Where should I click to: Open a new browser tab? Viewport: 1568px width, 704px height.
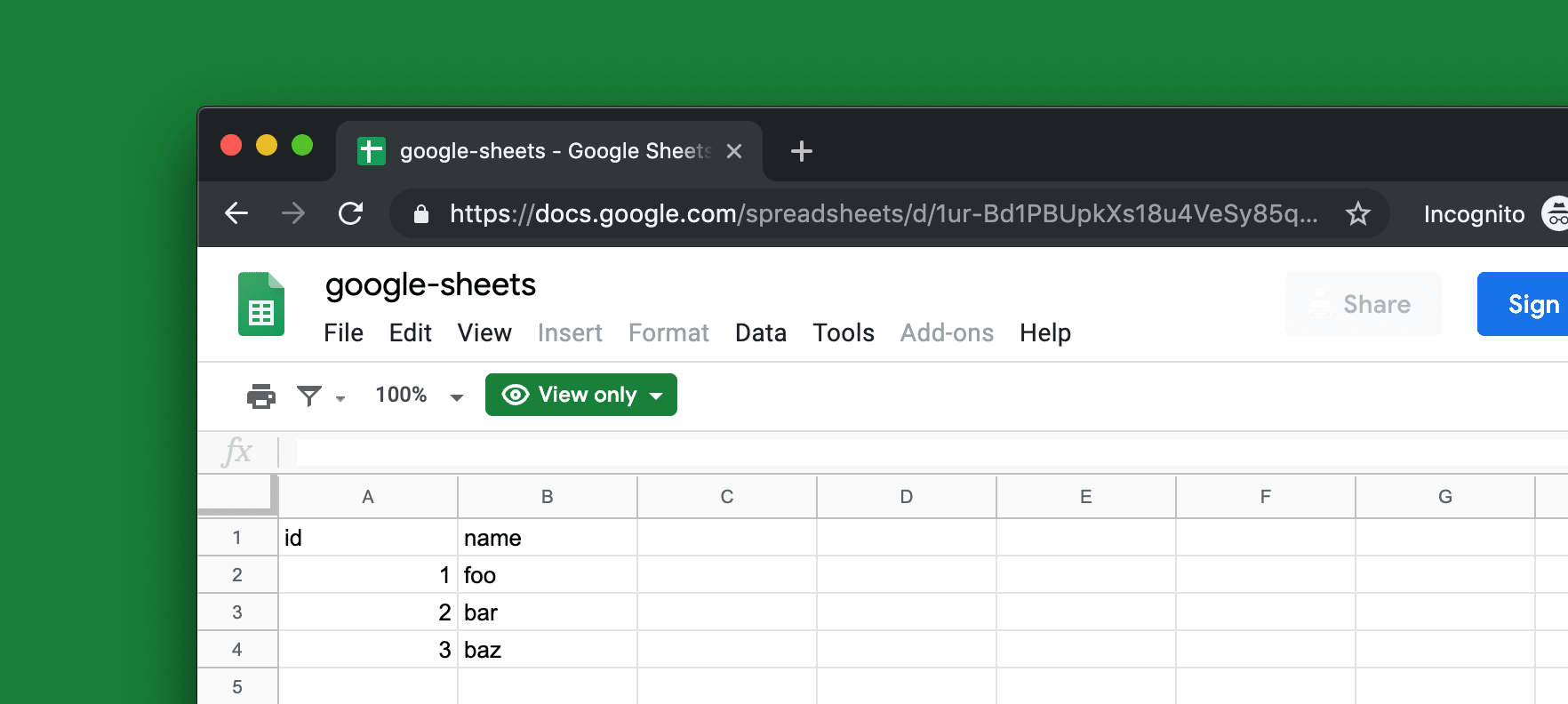802,151
